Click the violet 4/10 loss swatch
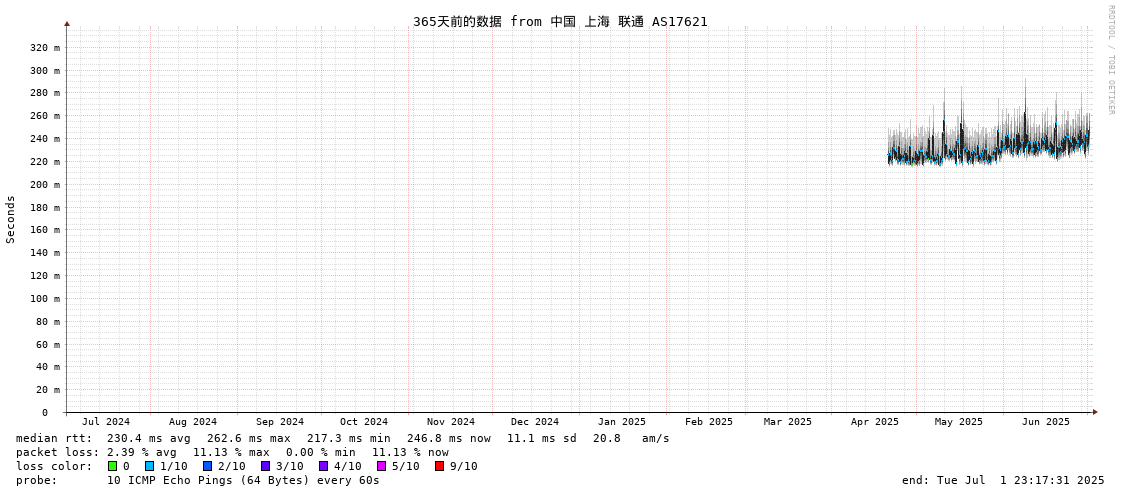 click(x=323, y=466)
